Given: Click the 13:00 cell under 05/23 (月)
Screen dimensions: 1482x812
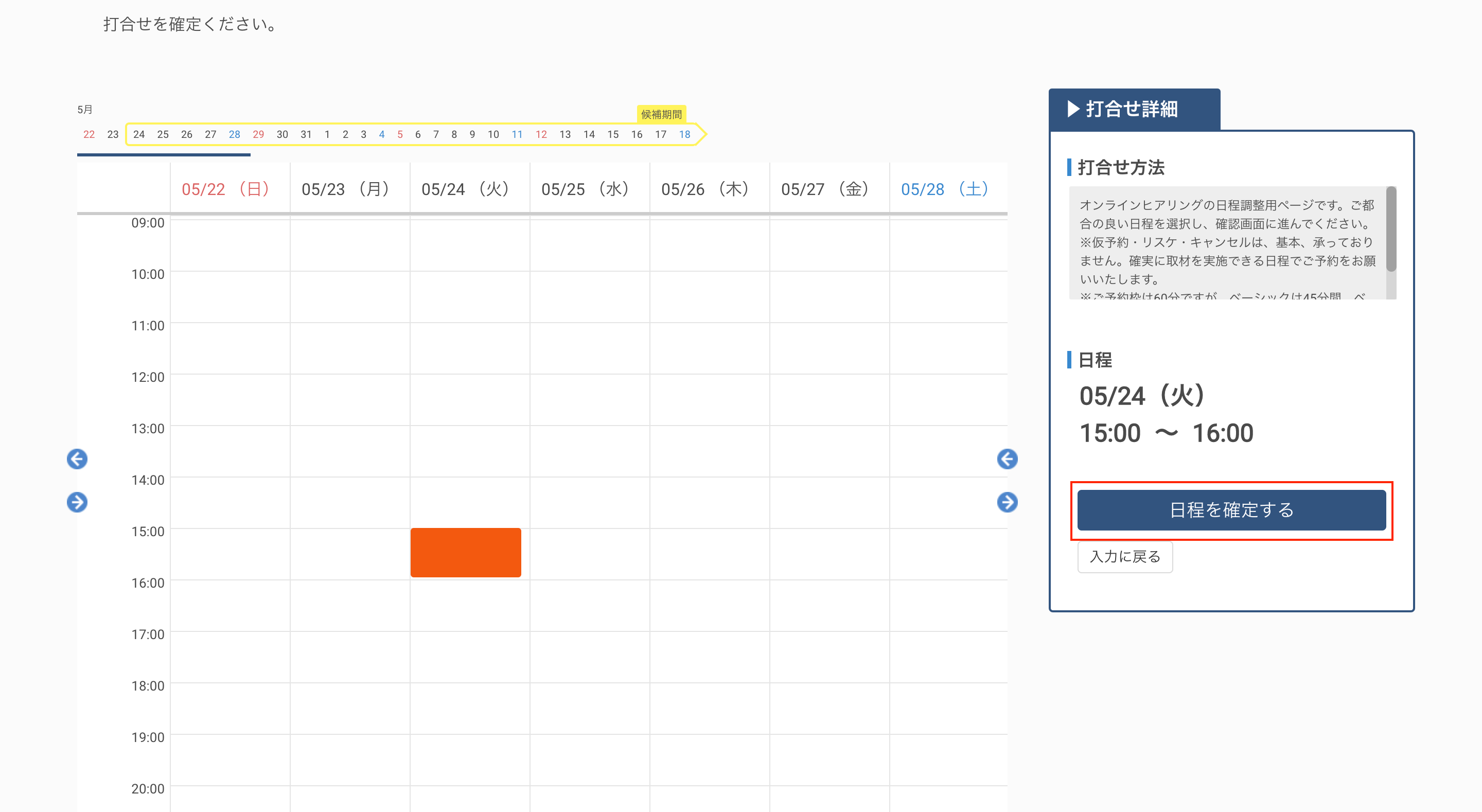Looking at the screenshot, I should (x=350, y=451).
